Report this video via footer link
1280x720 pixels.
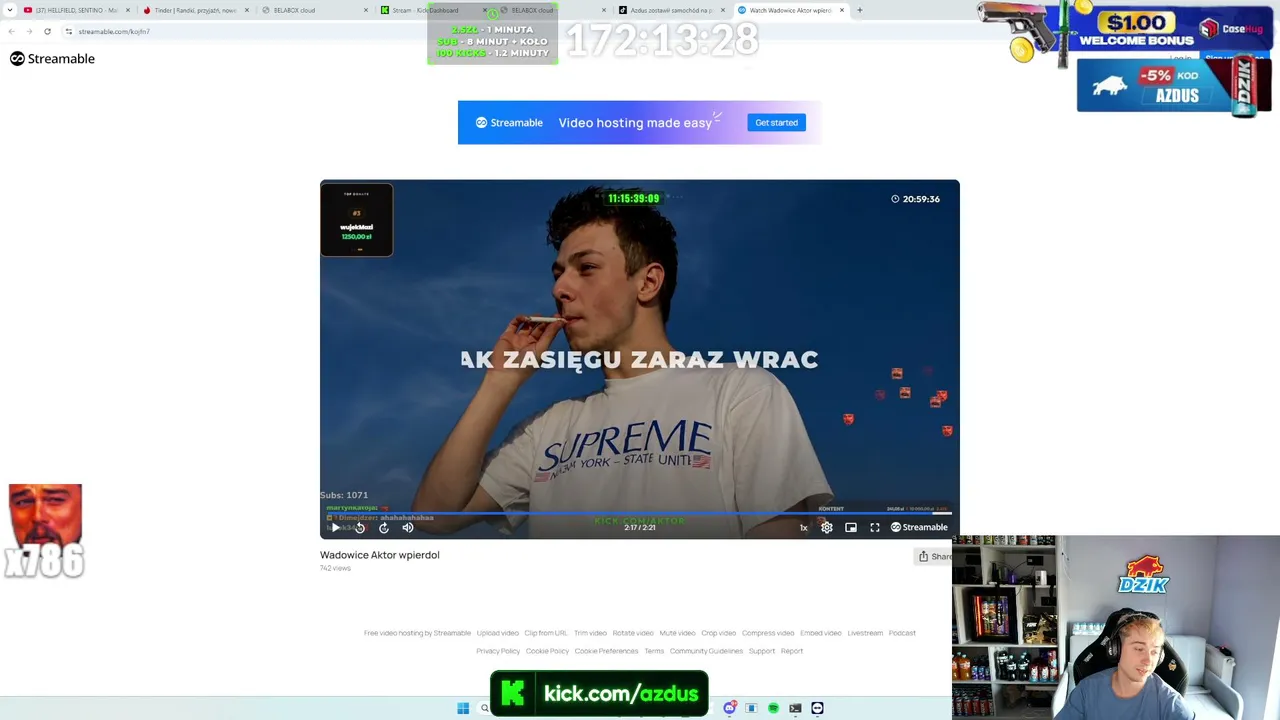[792, 651]
